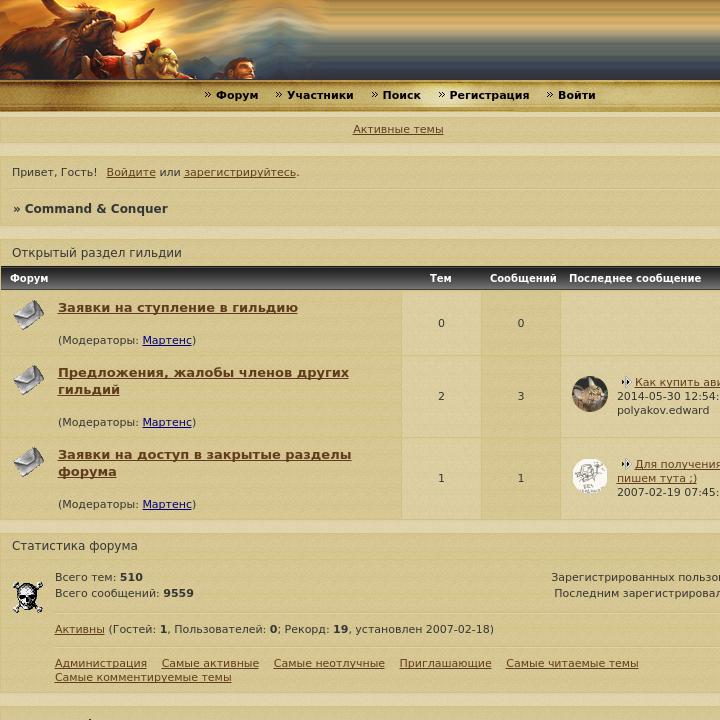The height and width of the screenshot is (720, 720).
Task: Click the Открытый раздел гильдии heading
Action: [97, 253]
